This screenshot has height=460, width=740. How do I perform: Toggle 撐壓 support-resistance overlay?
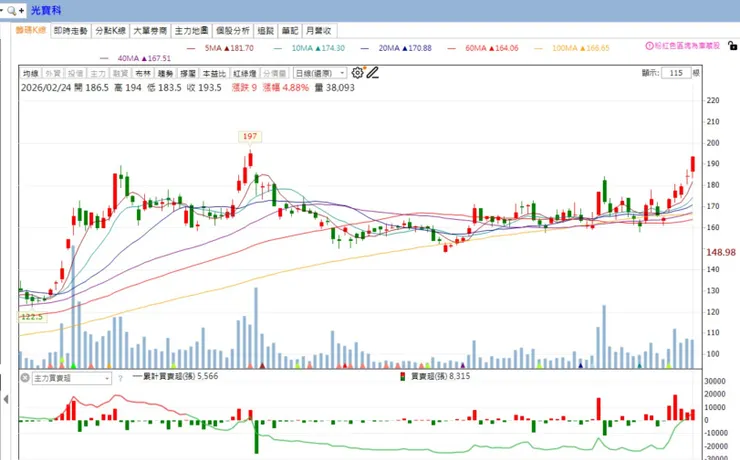pyautogui.click(x=188, y=74)
